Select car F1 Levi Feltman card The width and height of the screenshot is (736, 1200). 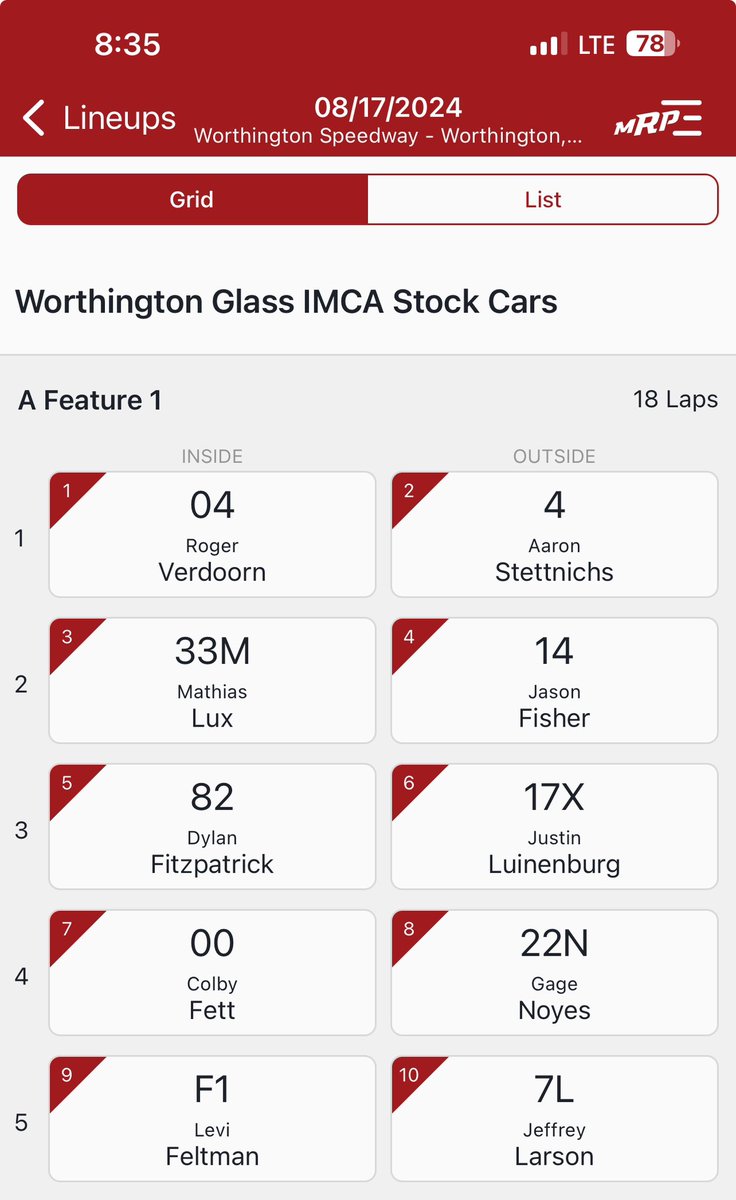point(212,1119)
